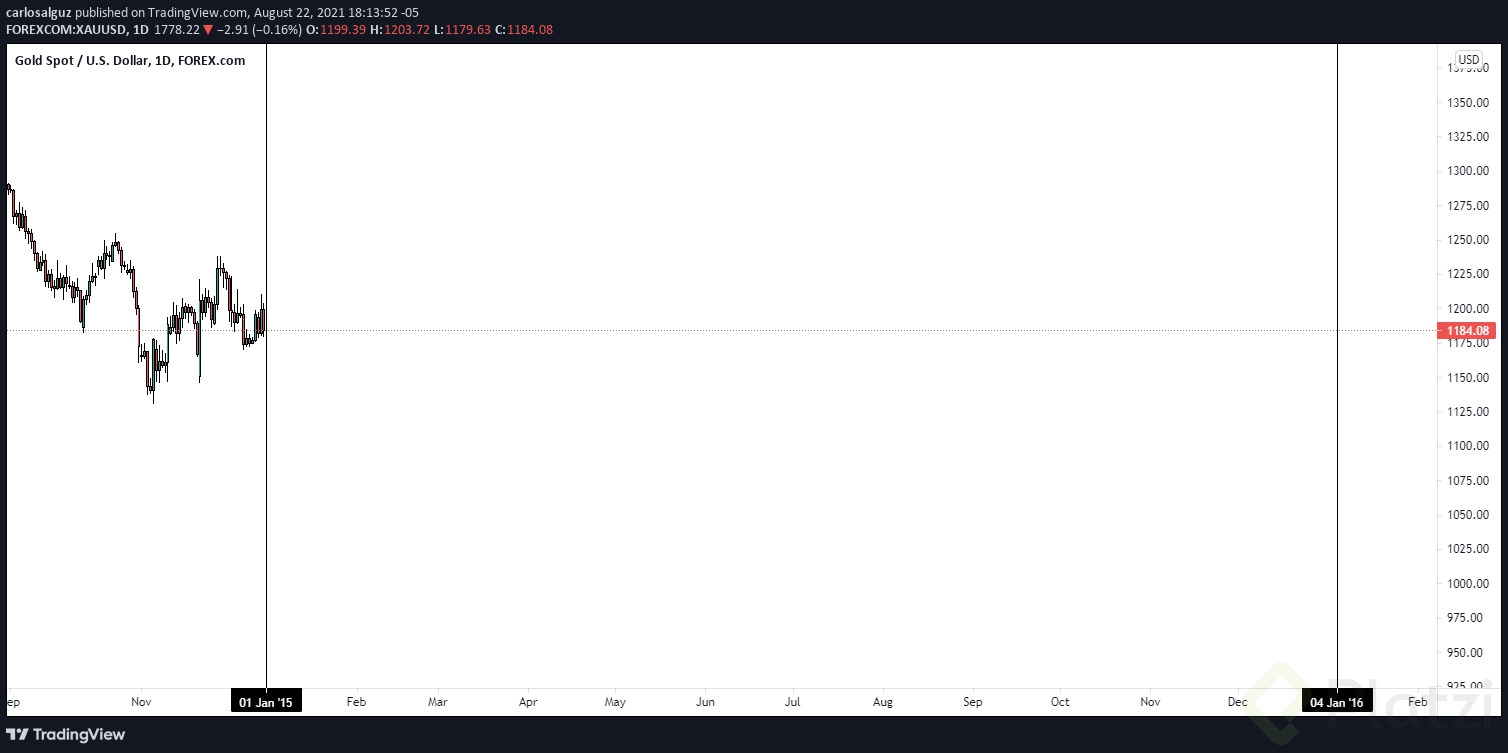Select the 01 Jan '15 date marker label
The width and height of the screenshot is (1508, 753).
pos(266,702)
